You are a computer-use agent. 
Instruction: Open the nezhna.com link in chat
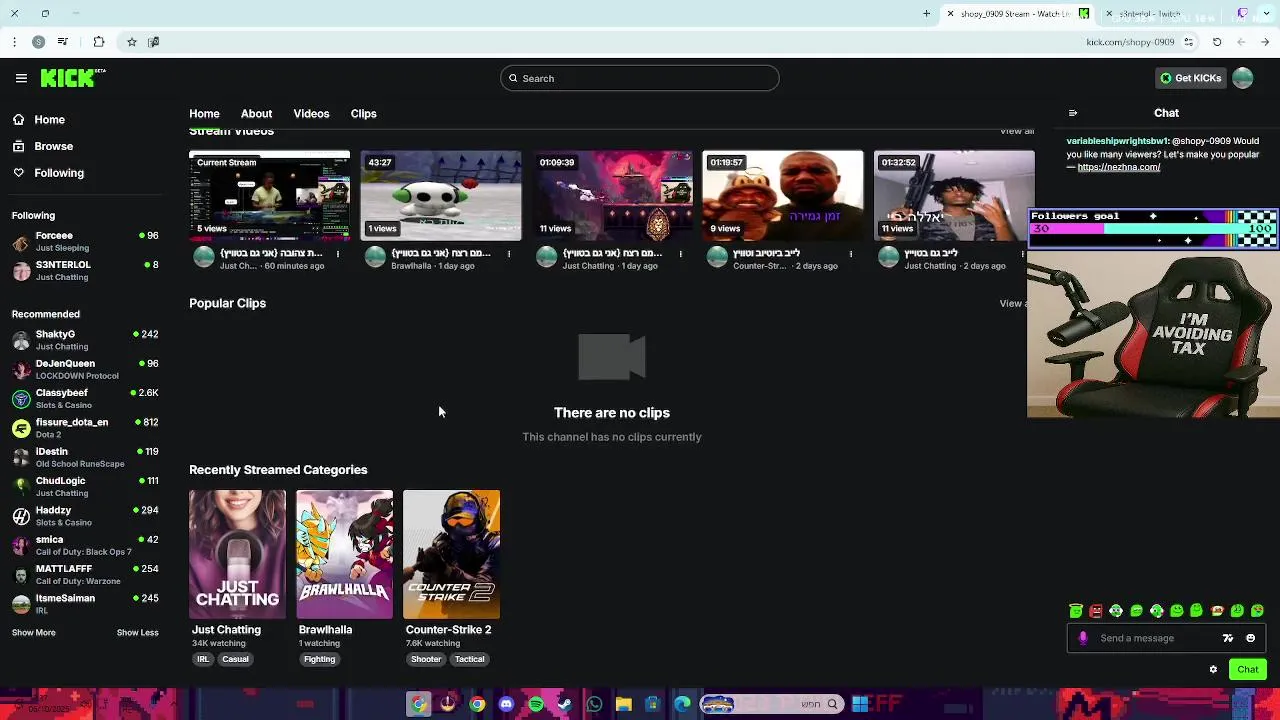pyautogui.click(x=1119, y=167)
